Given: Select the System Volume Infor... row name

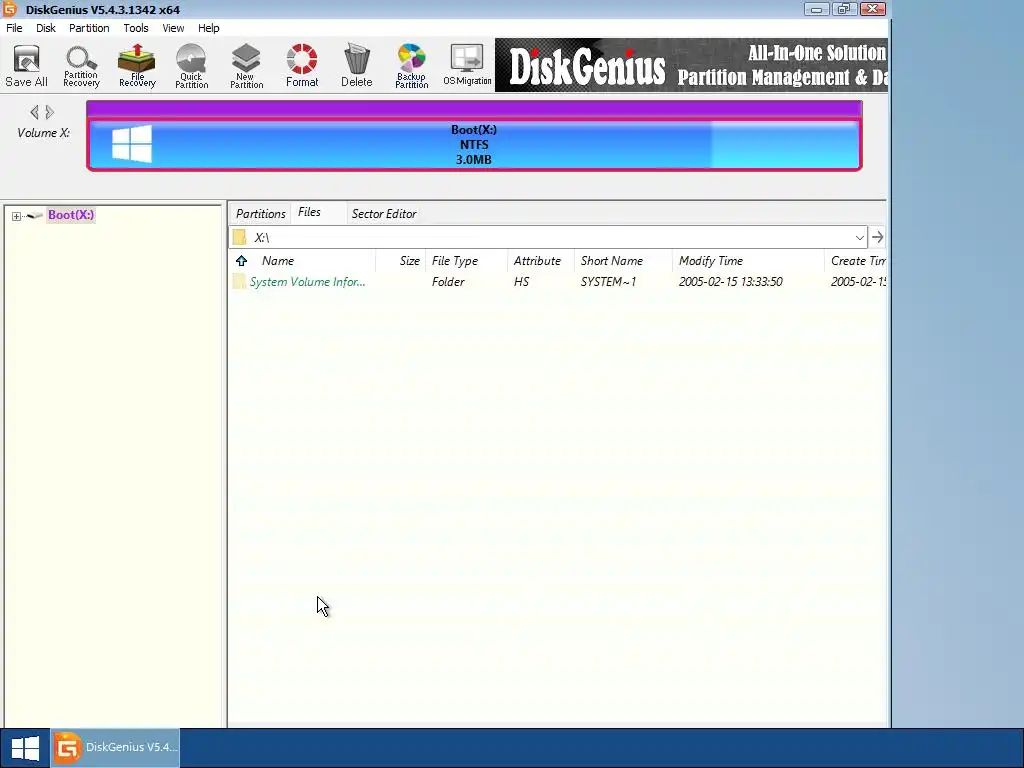Looking at the screenshot, I should (x=307, y=281).
